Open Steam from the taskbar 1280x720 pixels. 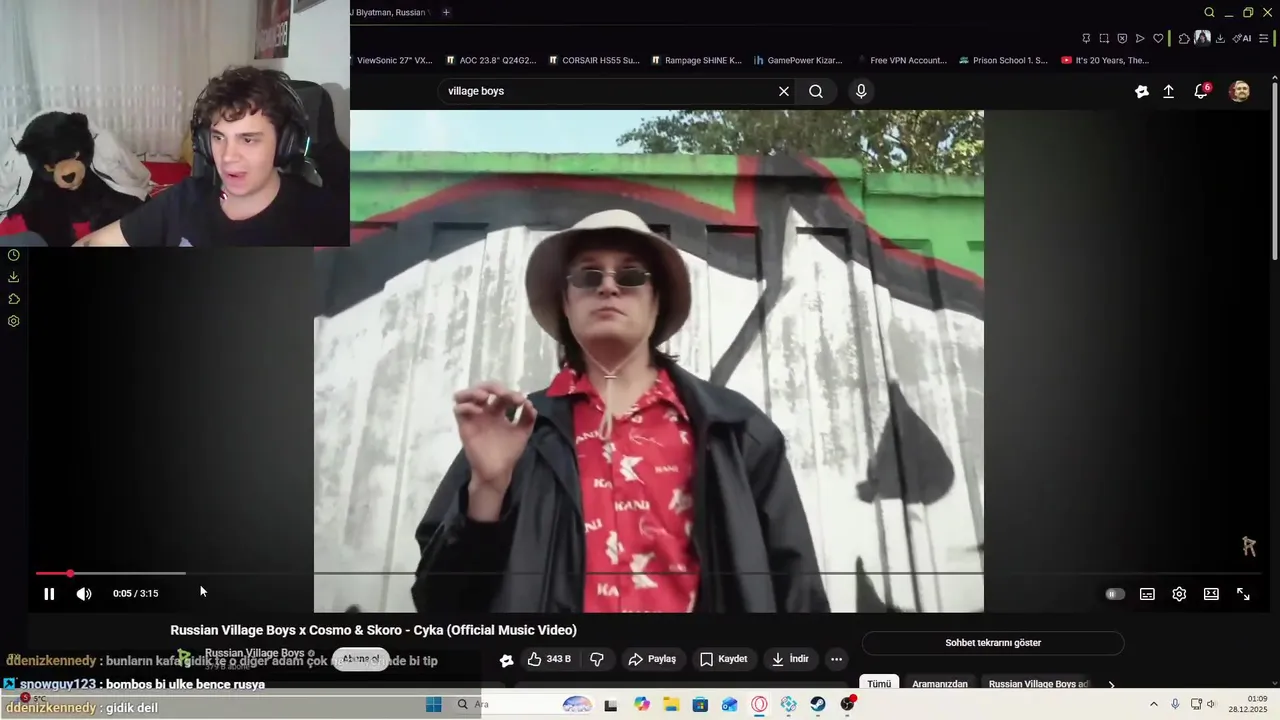(818, 704)
